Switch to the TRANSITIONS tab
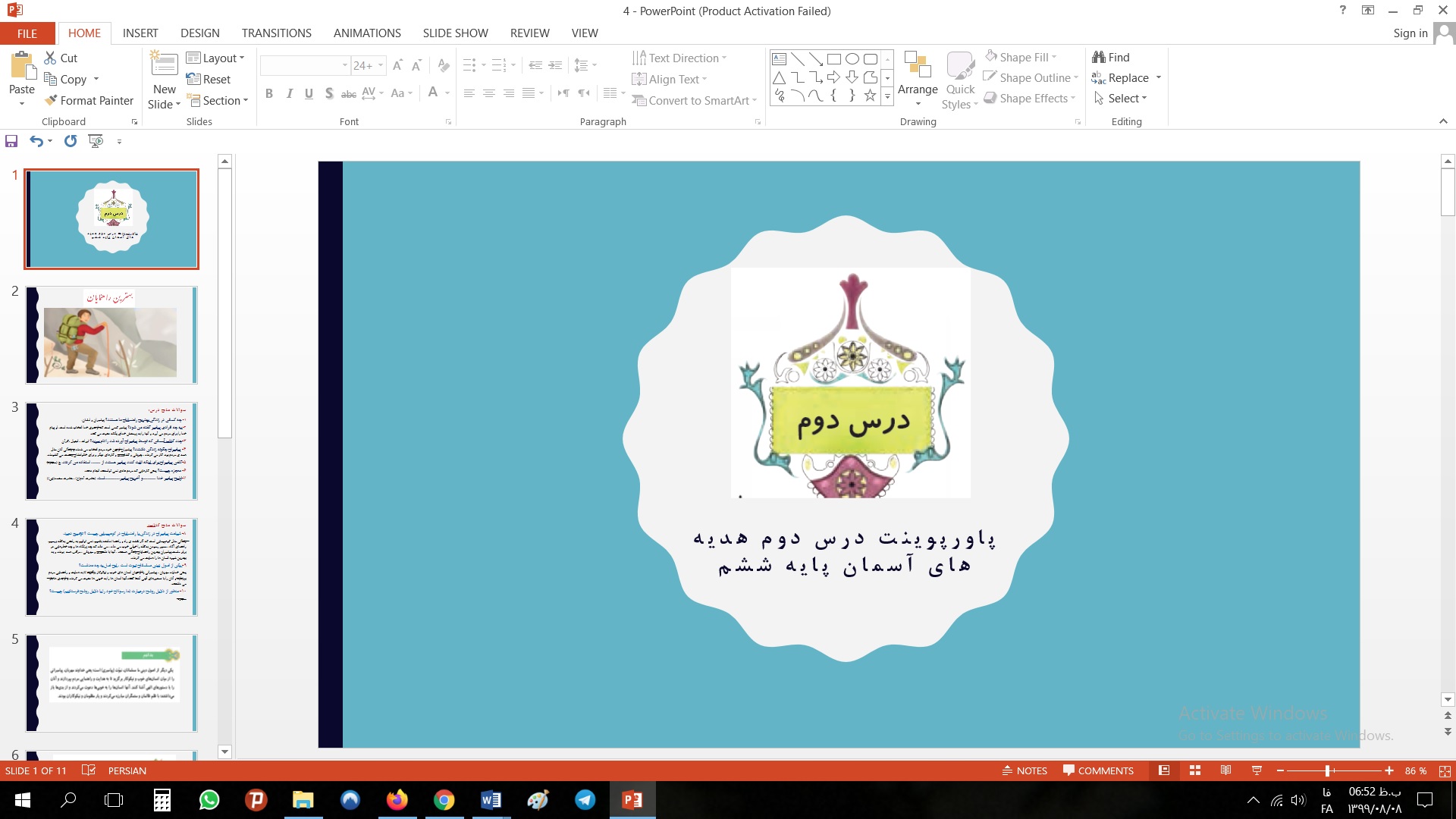The width and height of the screenshot is (1456, 819). 276,33
